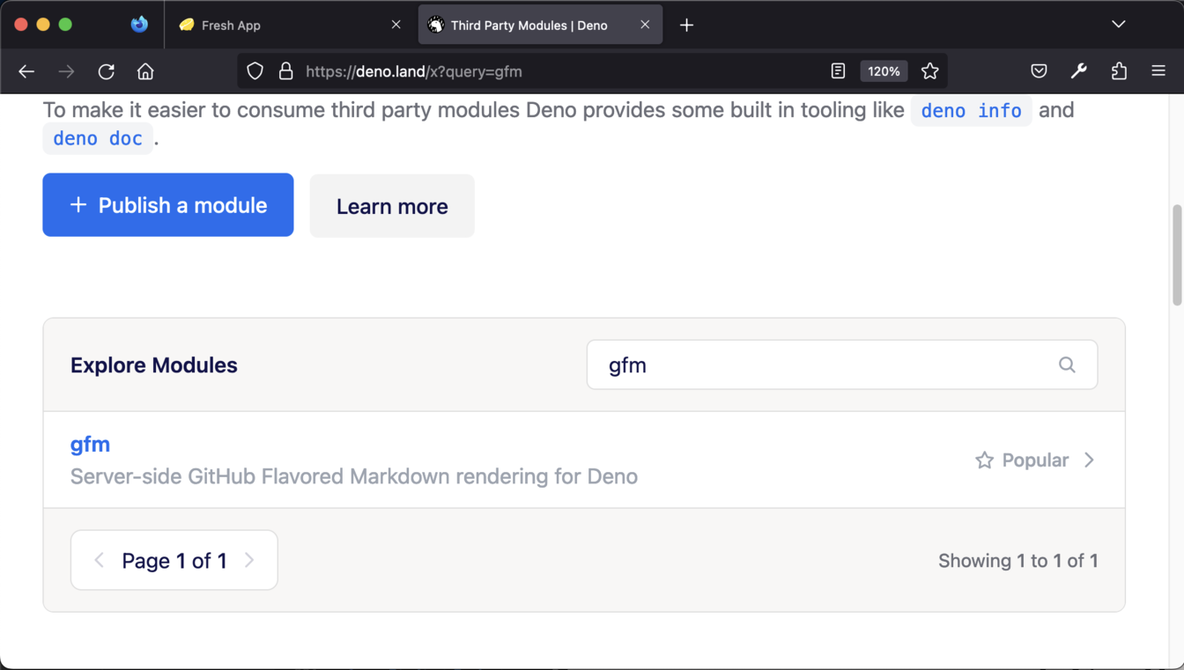This screenshot has width=1184, height=670.
Task: Click the page vertical scrollbar
Action: (x=1176, y=255)
